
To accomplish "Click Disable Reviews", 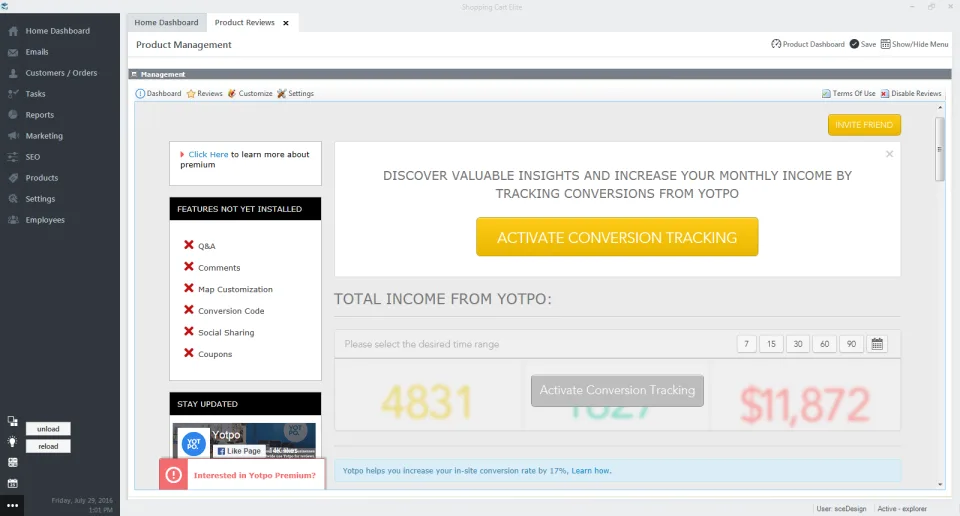I will click(x=911, y=94).
